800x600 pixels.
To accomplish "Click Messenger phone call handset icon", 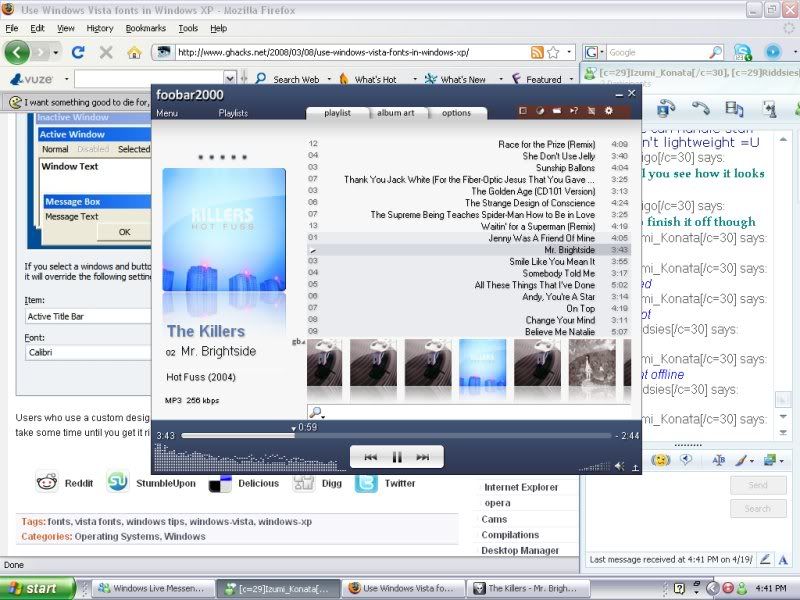I will point(701,108).
